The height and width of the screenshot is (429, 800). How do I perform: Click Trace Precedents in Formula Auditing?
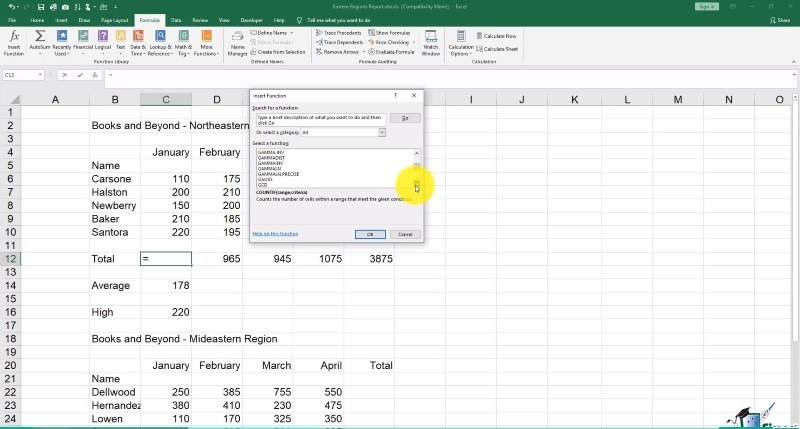[x=338, y=33]
